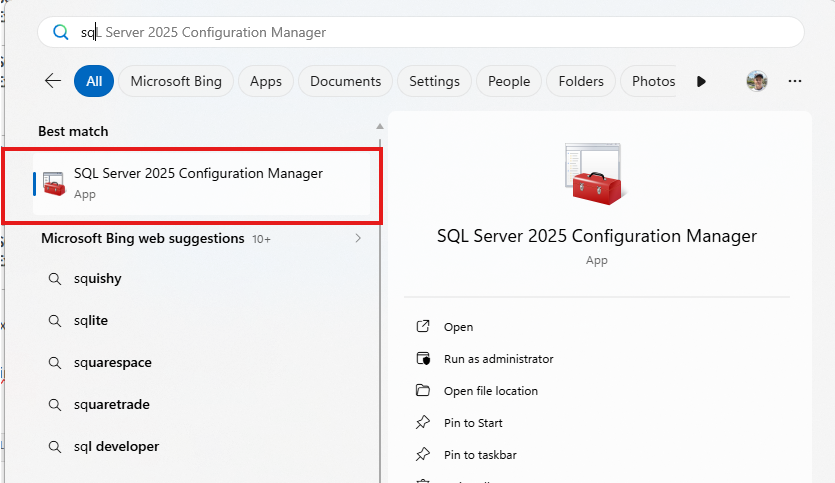
Task: Click the search magnifier icon in search box
Action: click(61, 32)
